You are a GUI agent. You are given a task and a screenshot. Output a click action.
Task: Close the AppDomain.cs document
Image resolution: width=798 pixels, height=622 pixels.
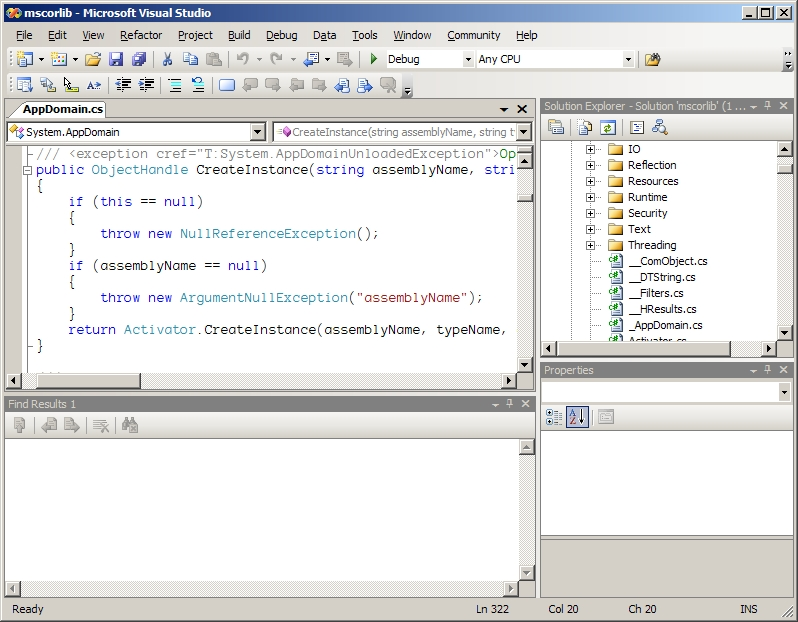522,109
